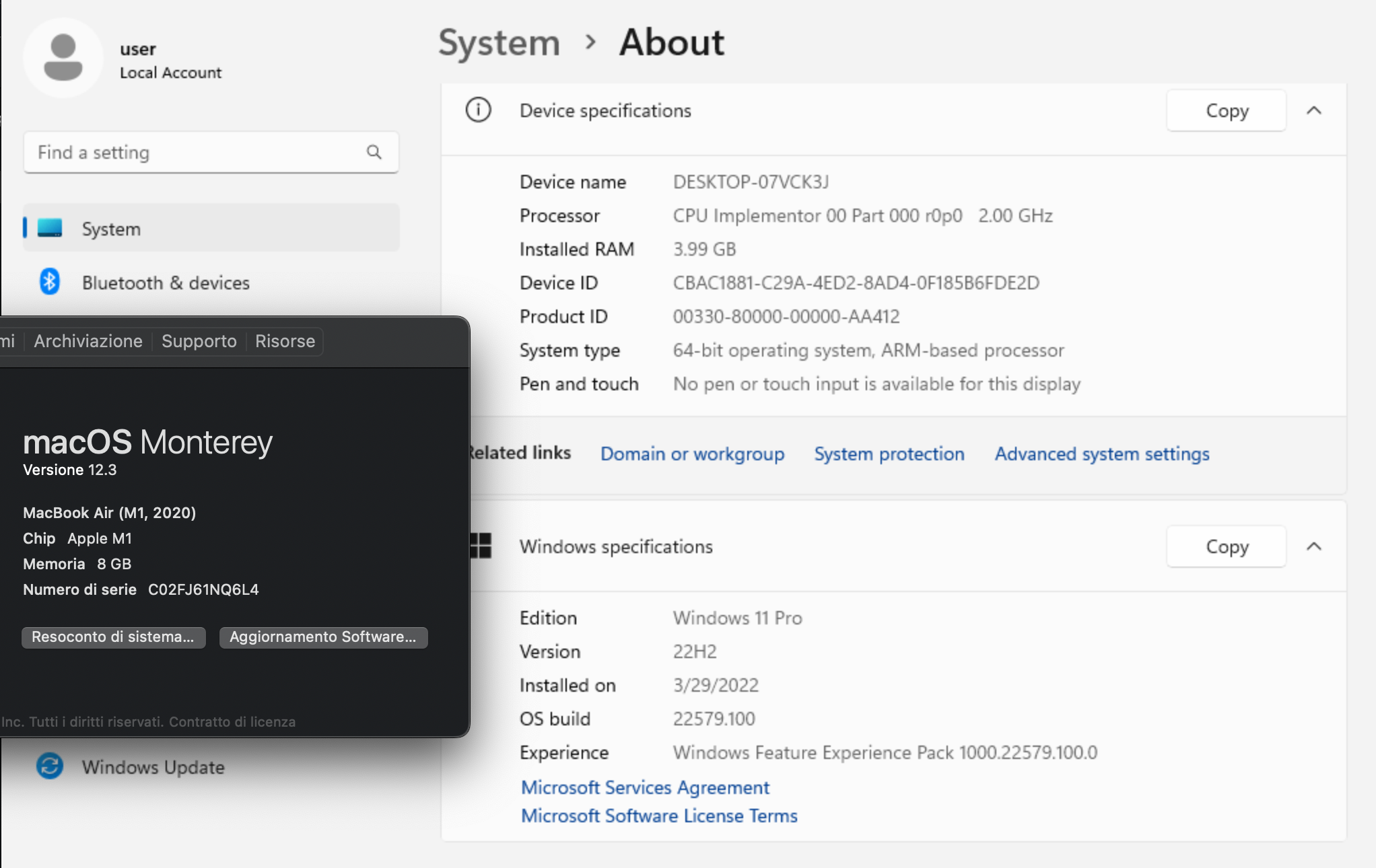
Task: Select the System monitor icon in sidebar
Action: [x=50, y=228]
